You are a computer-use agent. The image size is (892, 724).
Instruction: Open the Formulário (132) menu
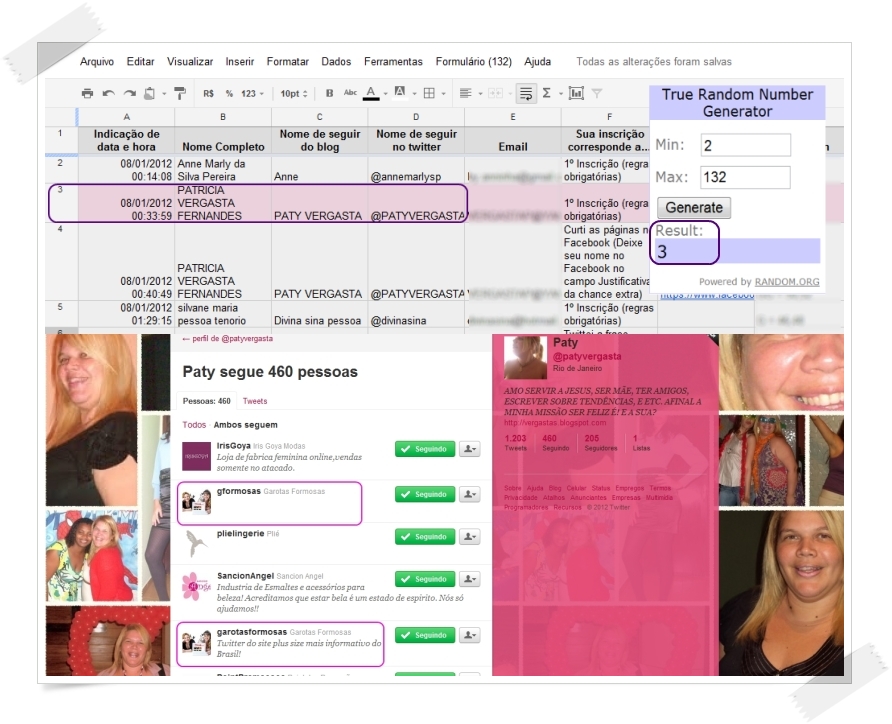tap(473, 61)
